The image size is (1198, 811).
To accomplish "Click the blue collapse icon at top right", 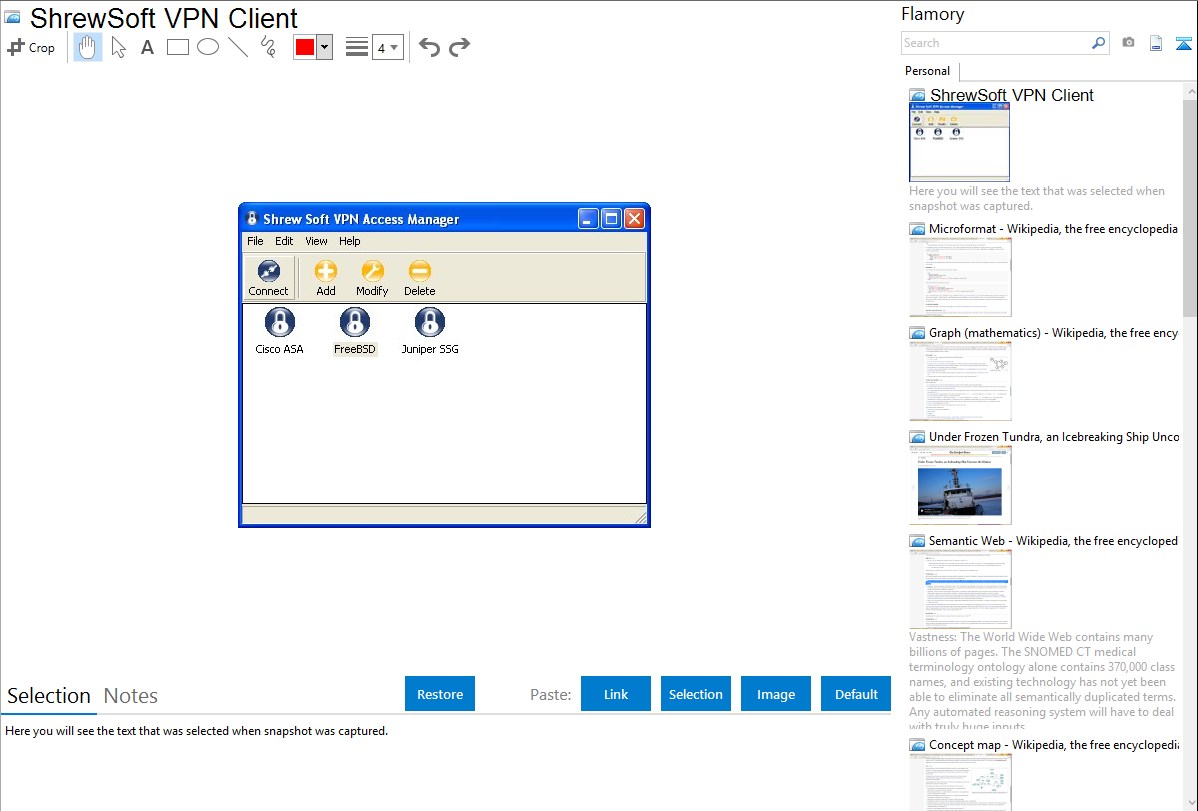I will 1183,43.
